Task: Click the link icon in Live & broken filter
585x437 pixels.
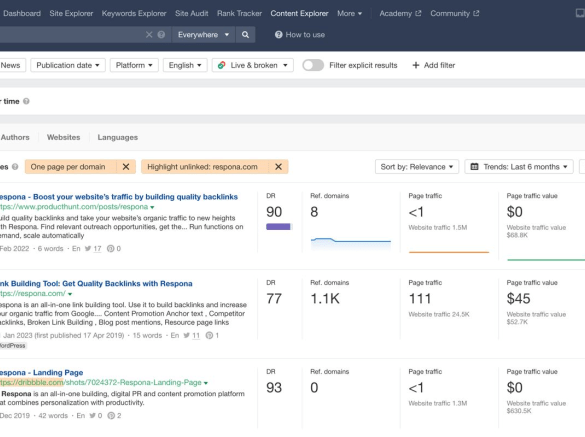Action: coord(222,65)
